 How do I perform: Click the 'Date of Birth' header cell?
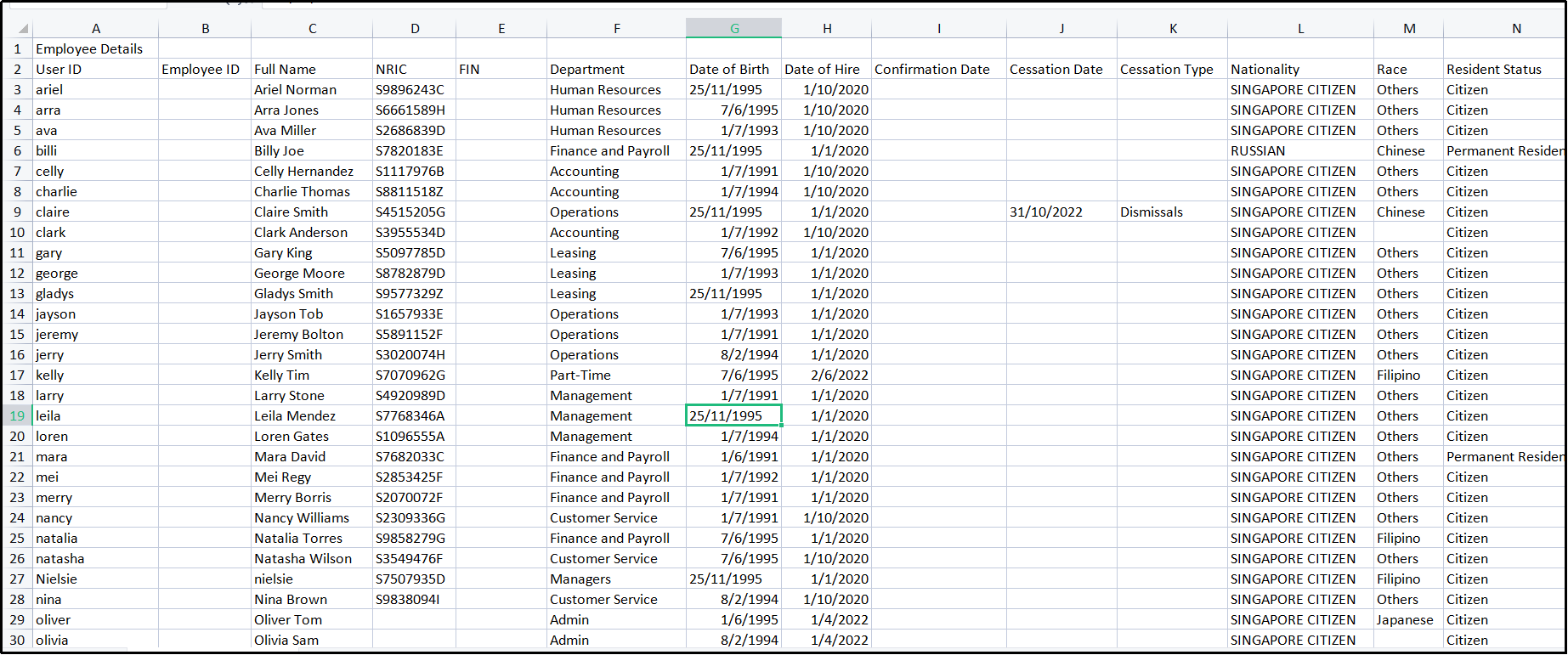[734, 69]
